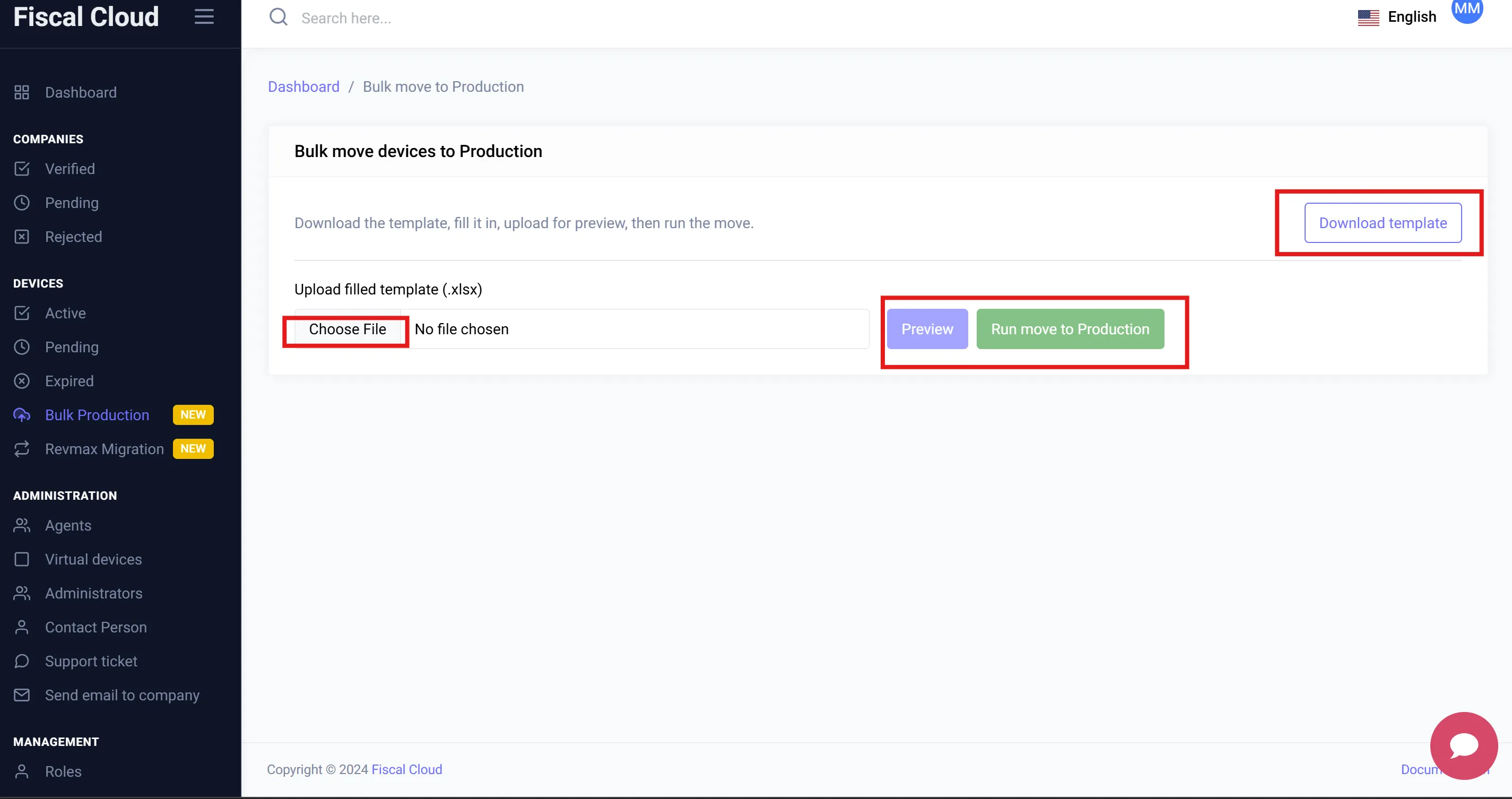
Task: Open Agents administration page
Action: pyautogui.click(x=68, y=525)
